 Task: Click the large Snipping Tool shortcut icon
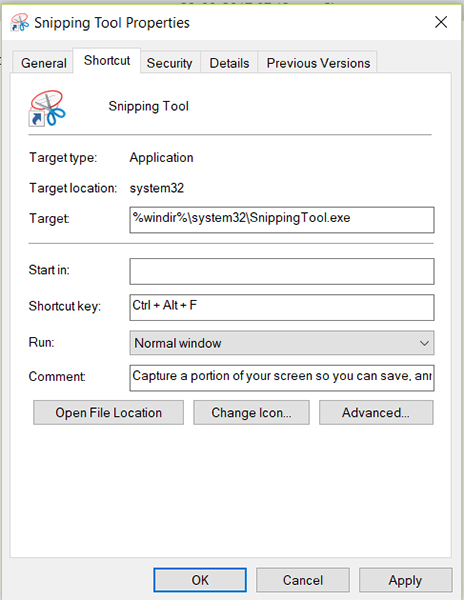[x=47, y=108]
